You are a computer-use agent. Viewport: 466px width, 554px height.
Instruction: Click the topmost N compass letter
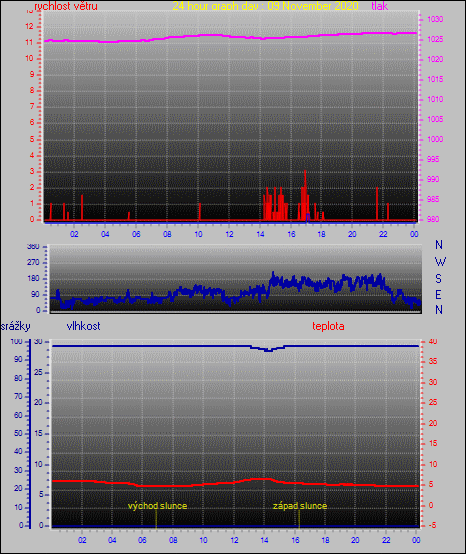pyautogui.click(x=439, y=244)
